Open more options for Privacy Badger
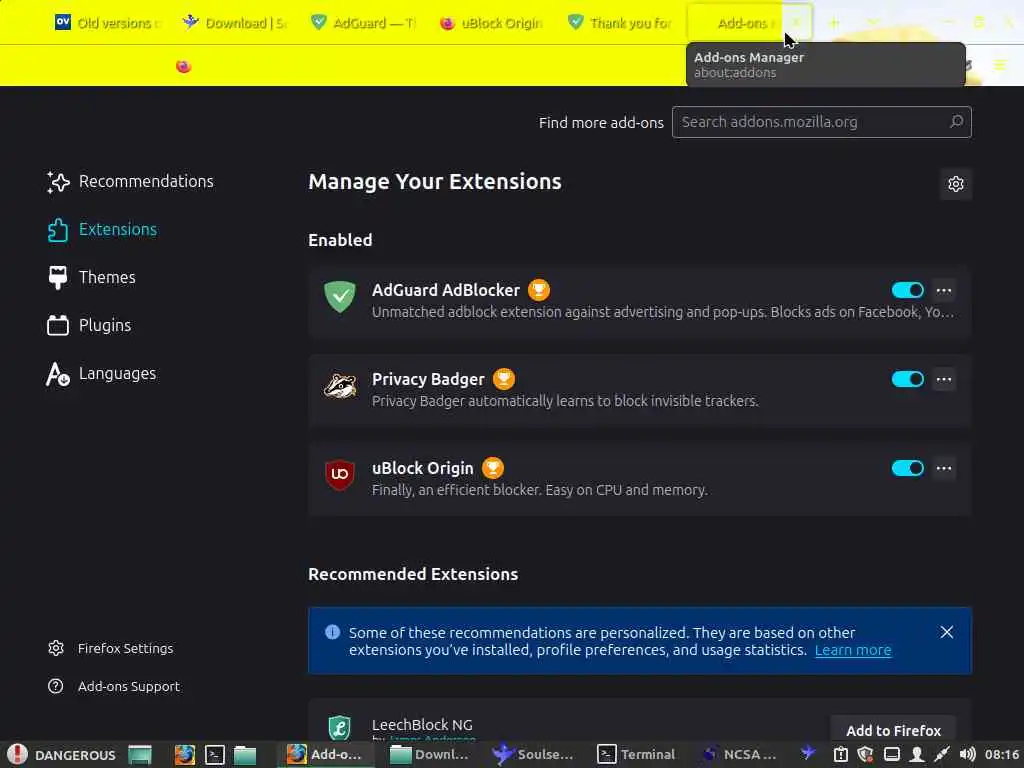Screen dimensions: 1024x768 point(944,379)
